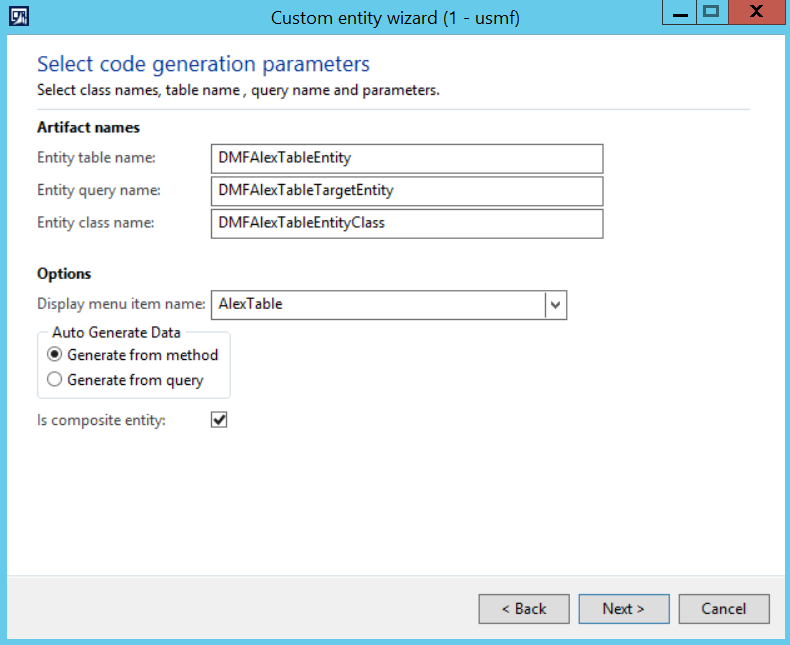Maximize the Custom entity wizard window
790x645 pixels.
coord(711,14)
